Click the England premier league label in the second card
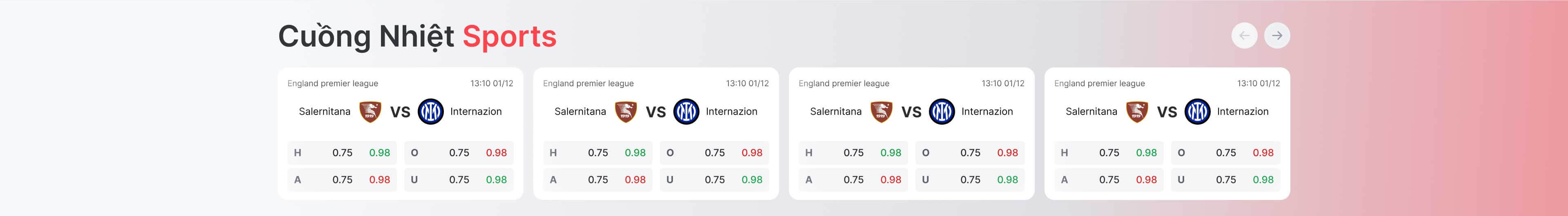The image size is (1568, 216). pyautogui.click(x=588, y=83)
